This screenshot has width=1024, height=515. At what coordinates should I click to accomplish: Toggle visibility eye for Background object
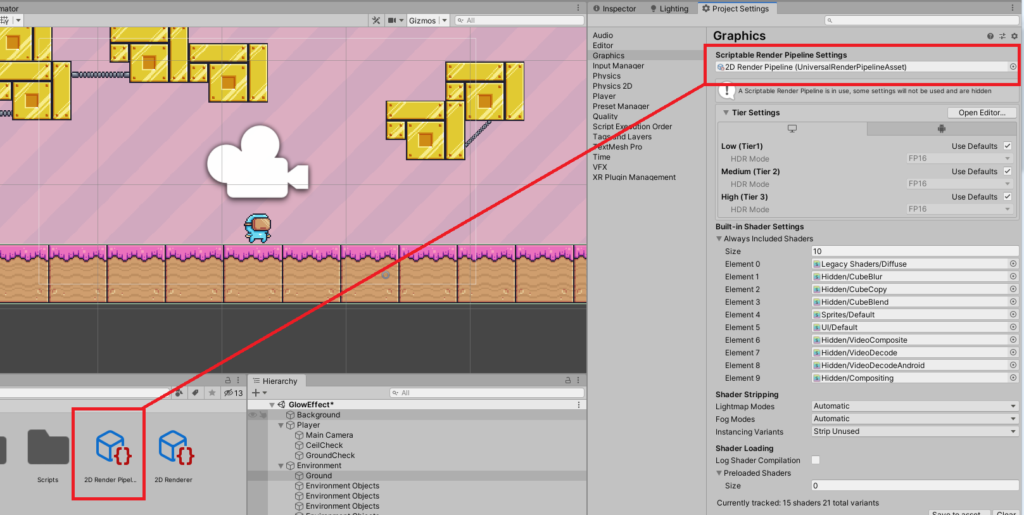click(x=252, y=414)
